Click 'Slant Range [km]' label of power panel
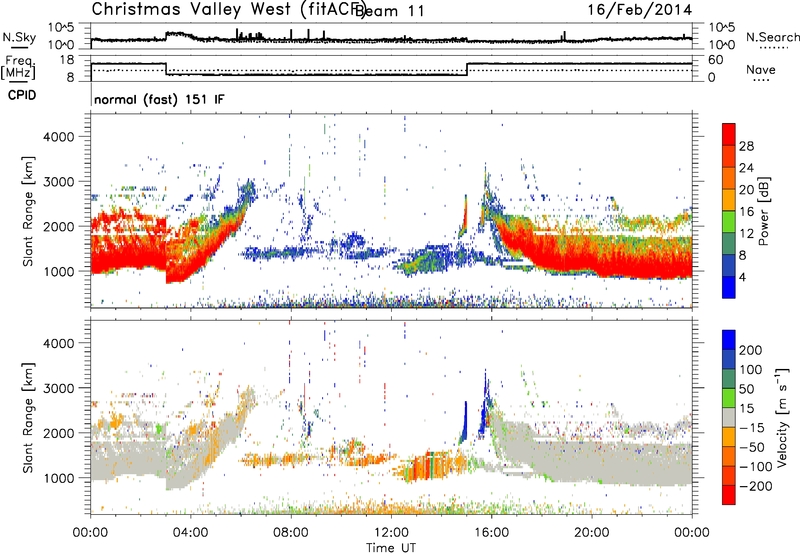The height and width of the screenshot is (554, 800). [x=28, y=211]
